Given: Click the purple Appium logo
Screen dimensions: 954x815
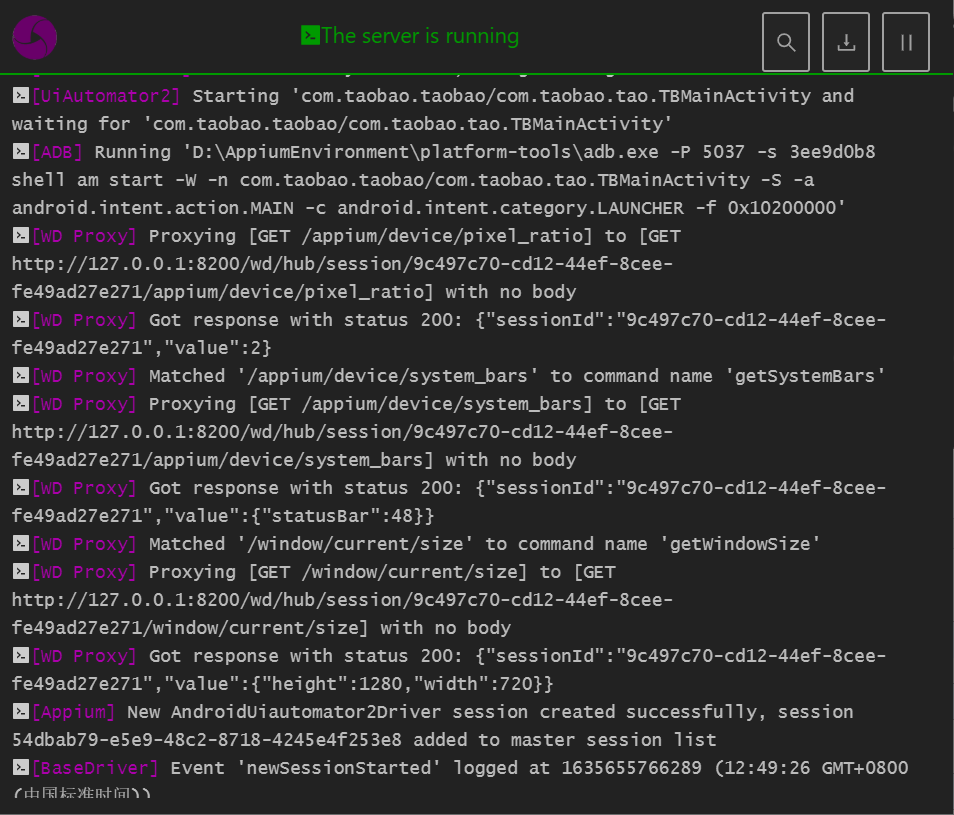Looking at the screenshot, I should pyautogui.click(x=34, y=38).
